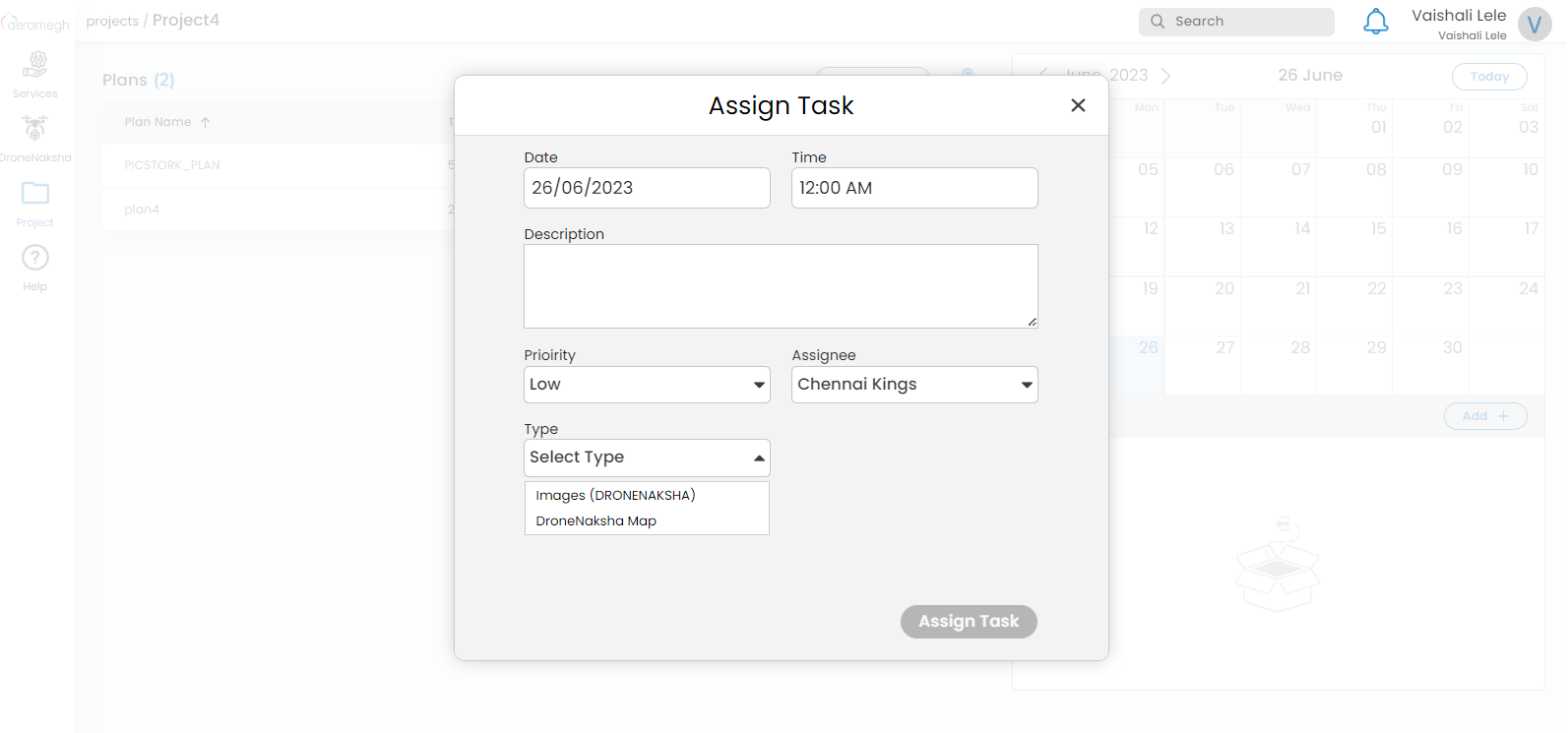The height and width of the screenshot is (733, 1568).
Task: Click the Assign Task button
Action: point(969,622)
